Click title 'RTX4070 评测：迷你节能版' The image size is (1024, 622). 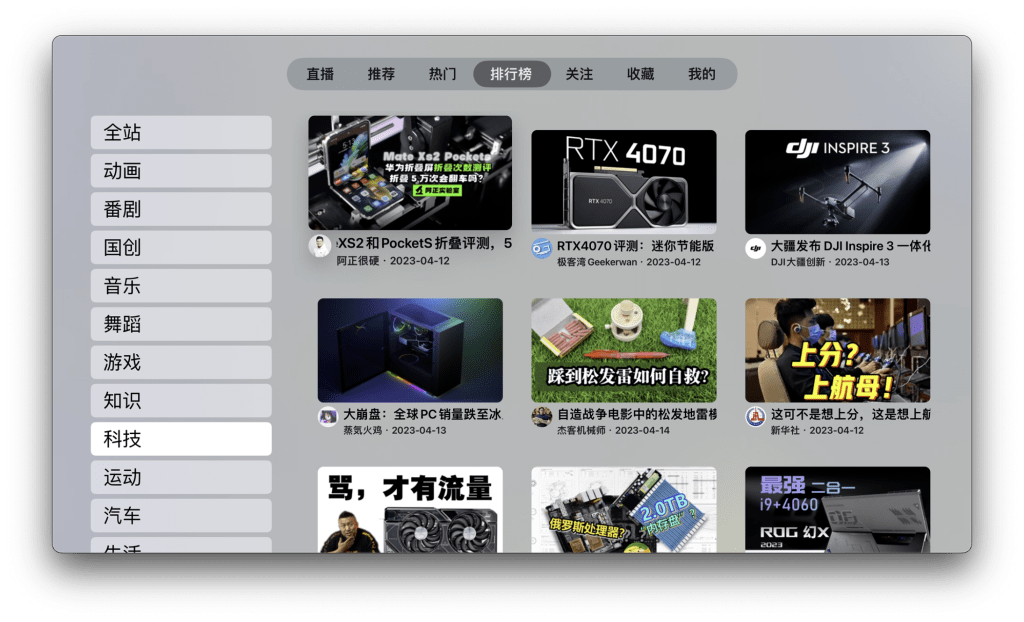[635, 246]
